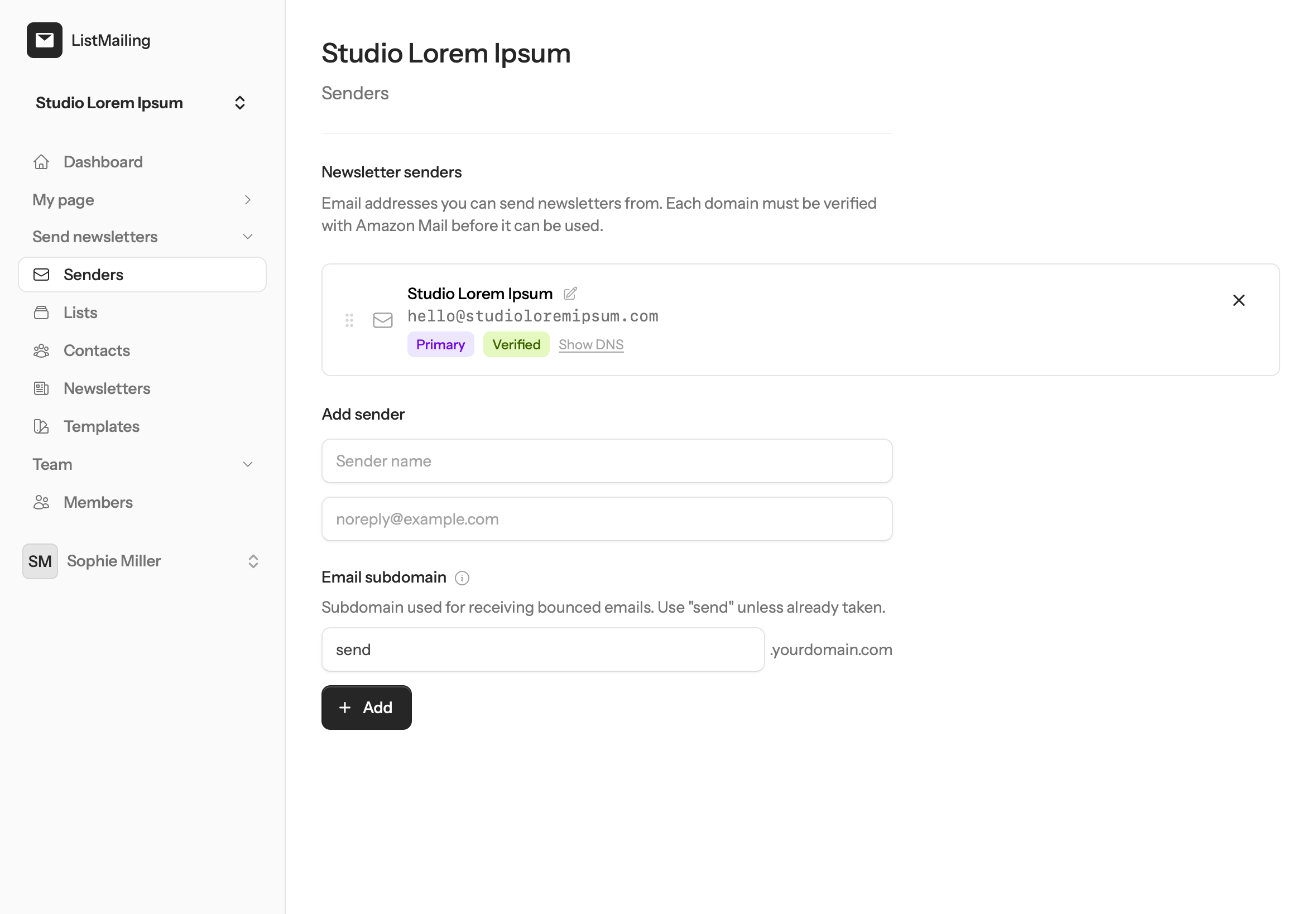Click the envelope icon on sender card
Screen dimensions: 1316x914
pos(382,320)
